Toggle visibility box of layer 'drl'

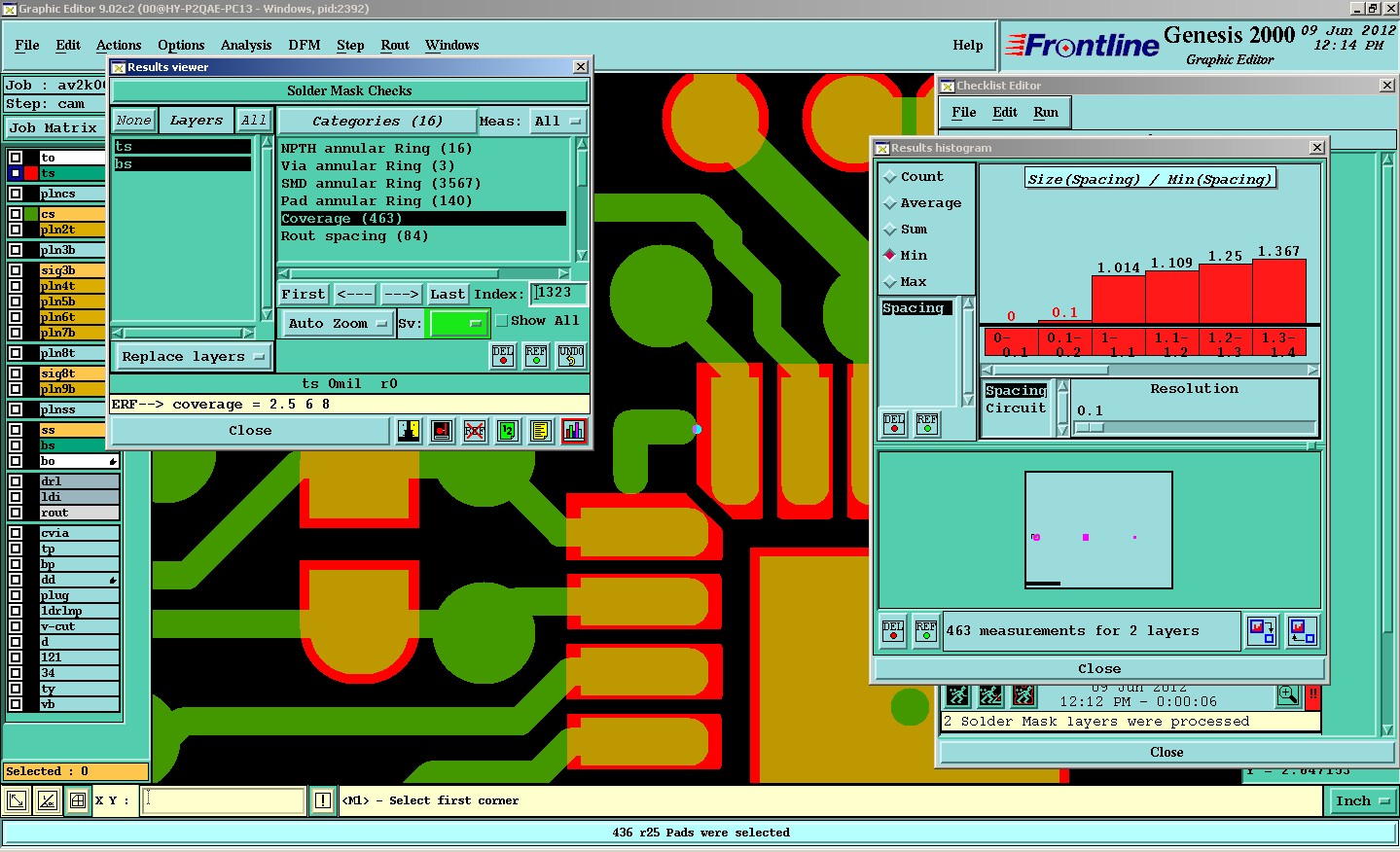click(17, 481)
